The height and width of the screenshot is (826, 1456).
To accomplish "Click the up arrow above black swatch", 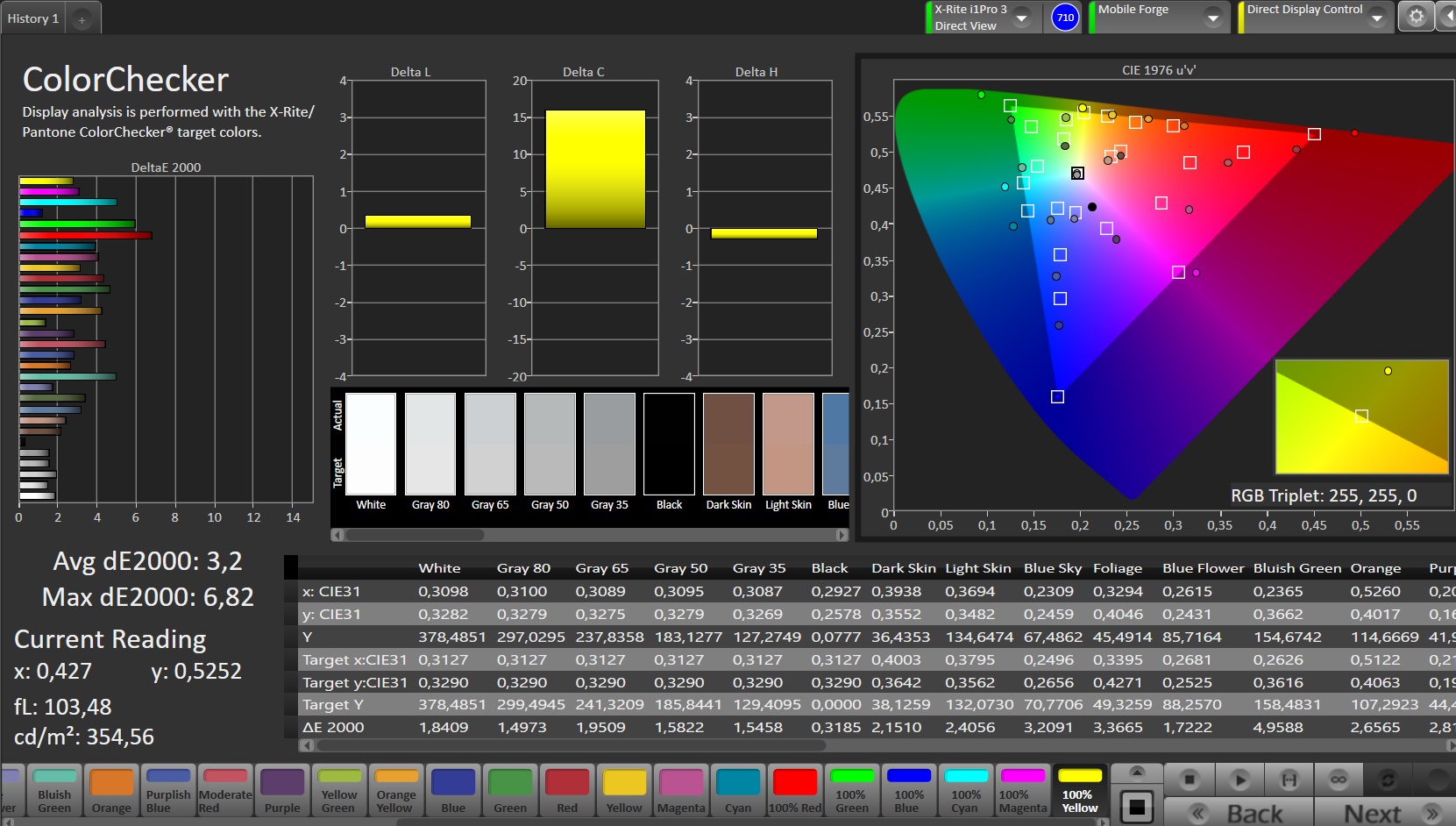I will point(1136,772).
